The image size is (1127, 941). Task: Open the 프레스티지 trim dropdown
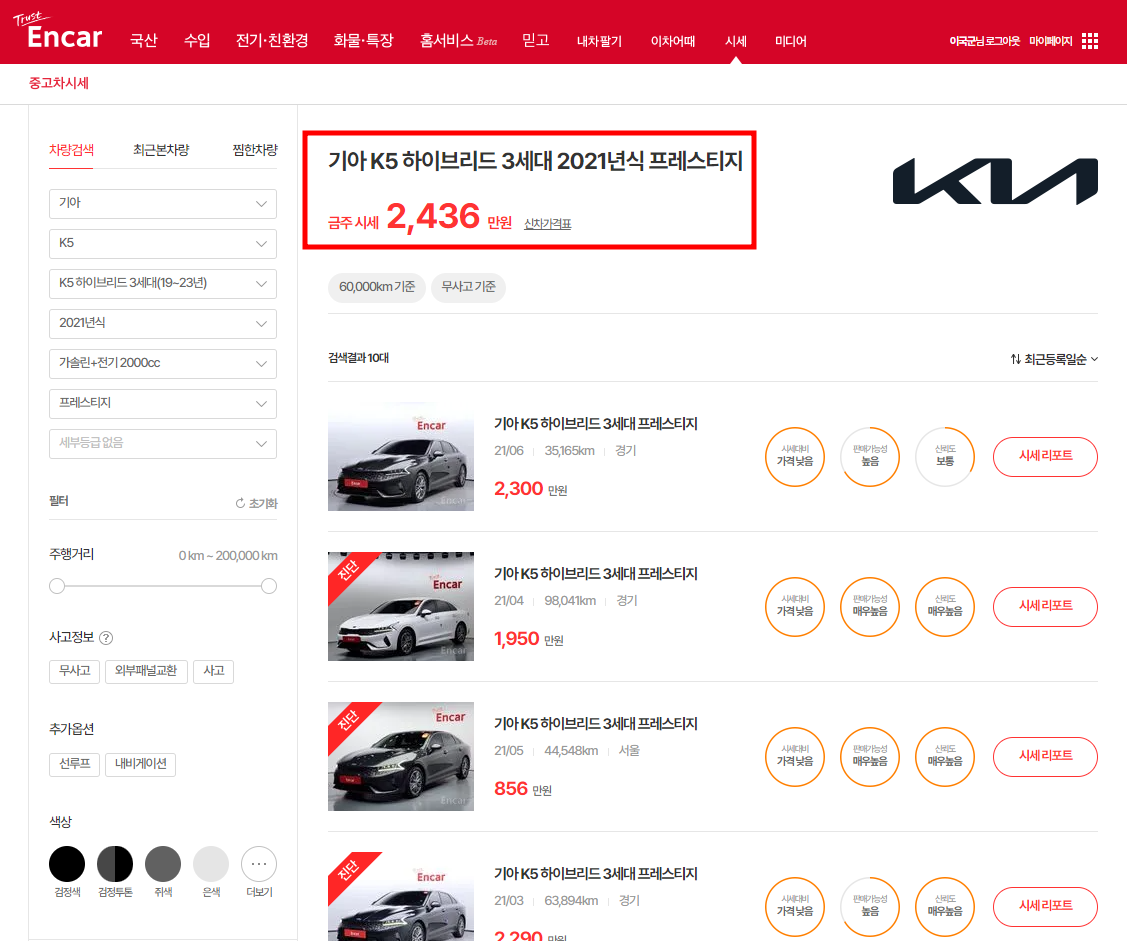pyautogui.click(x=163, y=404)
